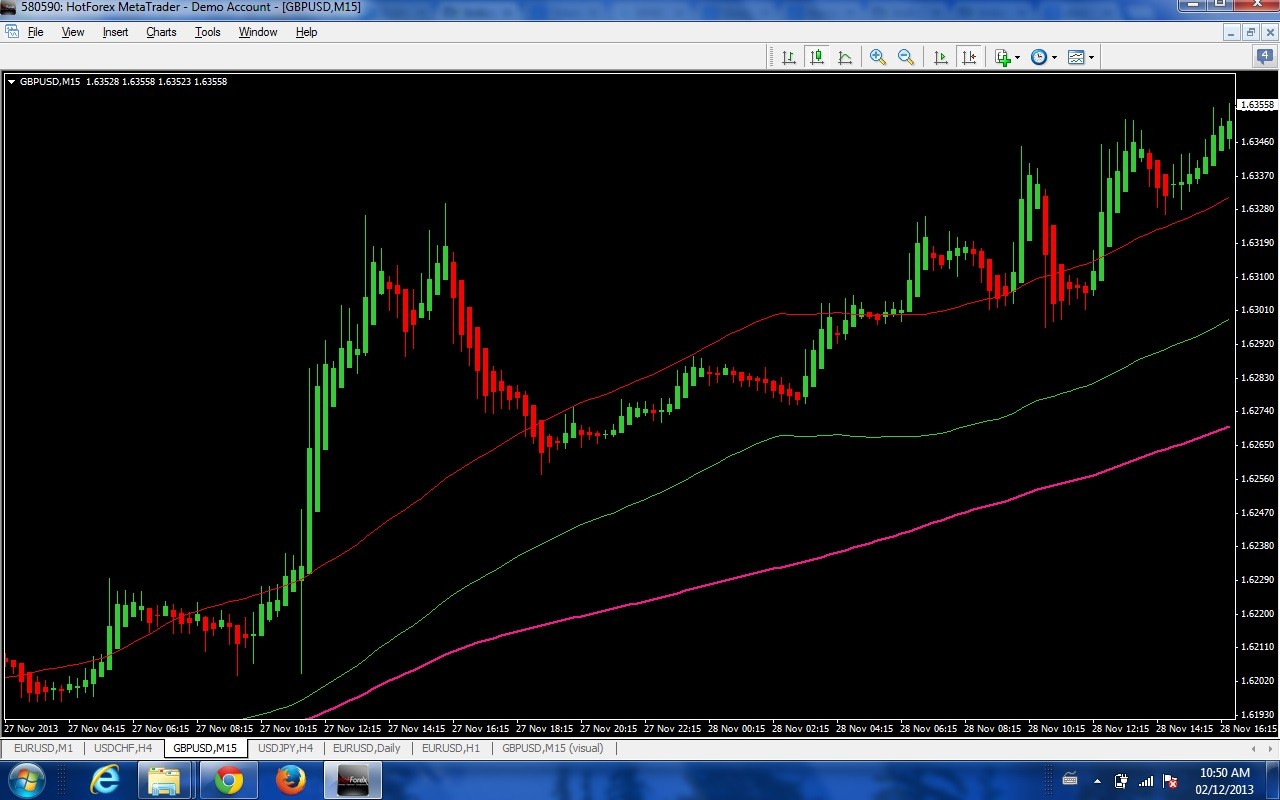Viewport: 1280px width, 800px height.
Task: Select candlestick chart mode
Action: coord(817,57)
